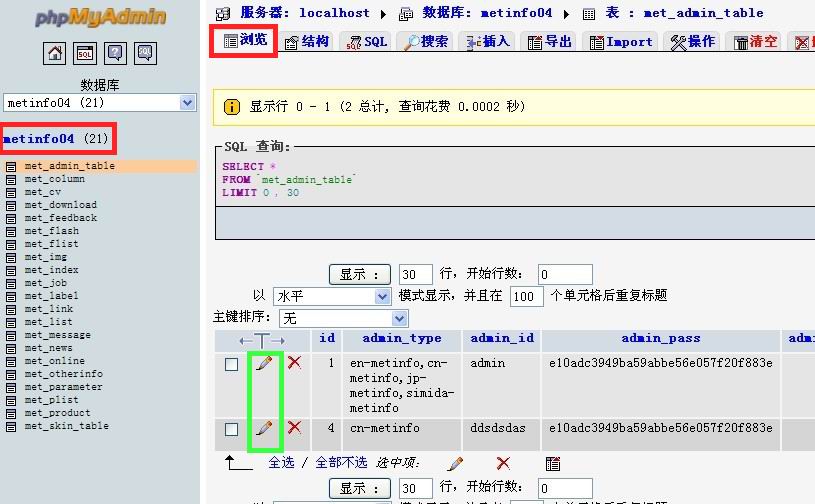Open met_admin_table in sidebar
The width and height of the screenshot is (815, 504).
(70, 166)
